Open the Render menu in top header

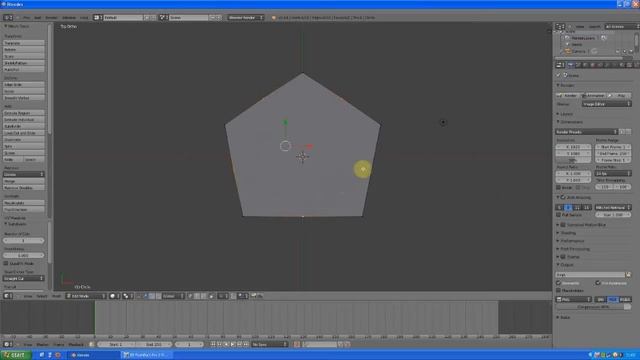(x=51, y=18)
